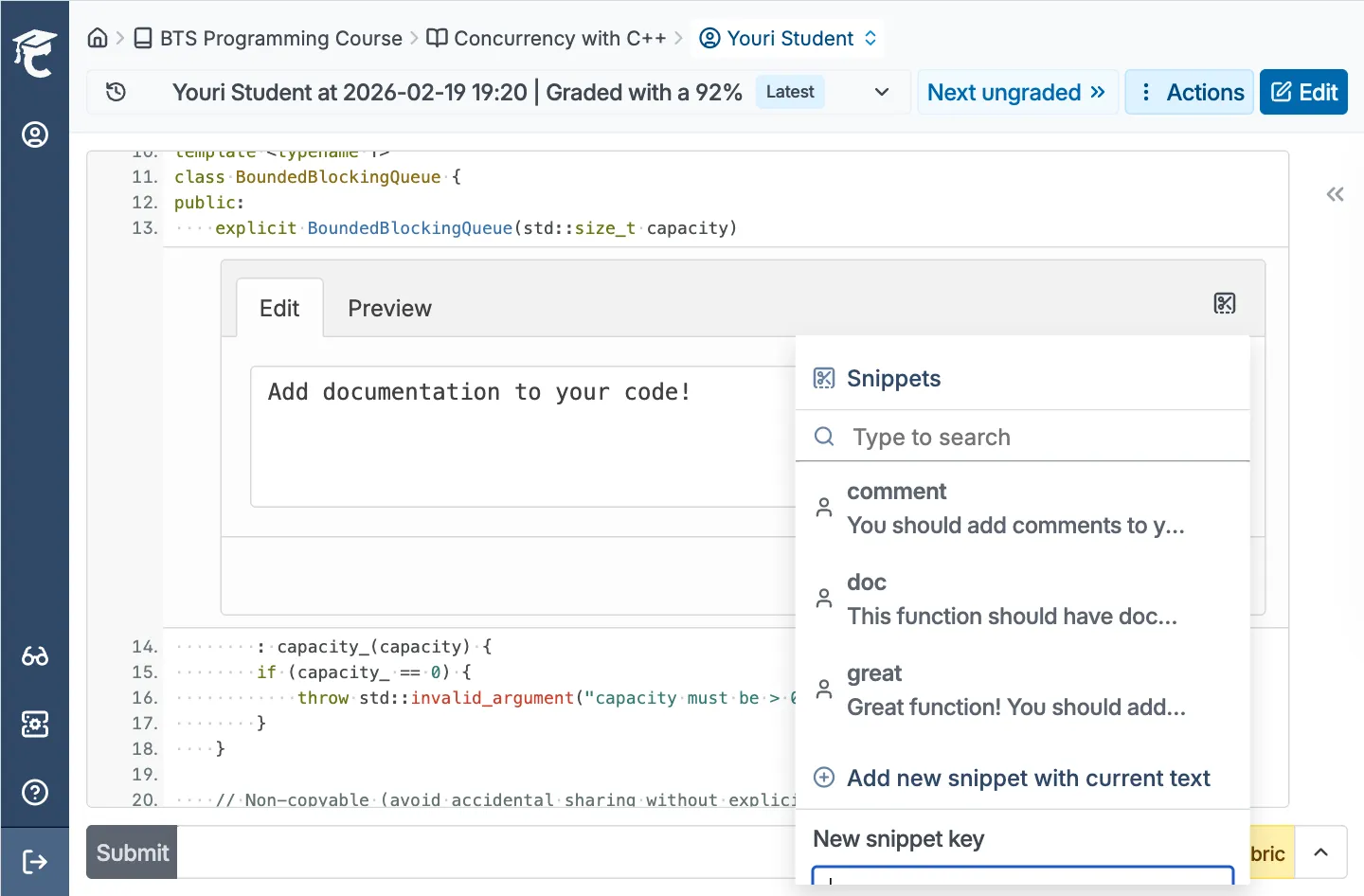
Task: Switch to the Preview tab
Action: tap(389, 308)
